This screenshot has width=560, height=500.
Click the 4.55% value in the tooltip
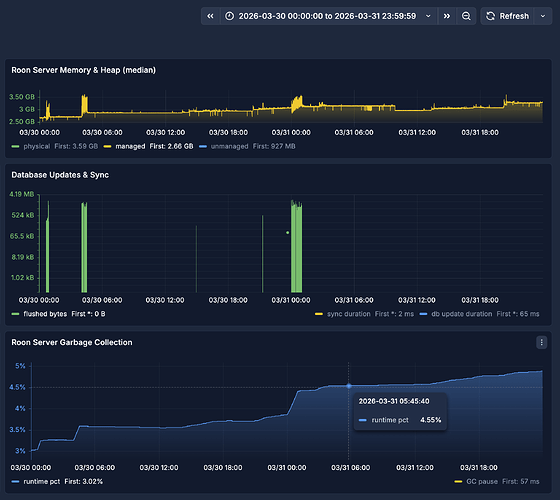tap(431, 420)
